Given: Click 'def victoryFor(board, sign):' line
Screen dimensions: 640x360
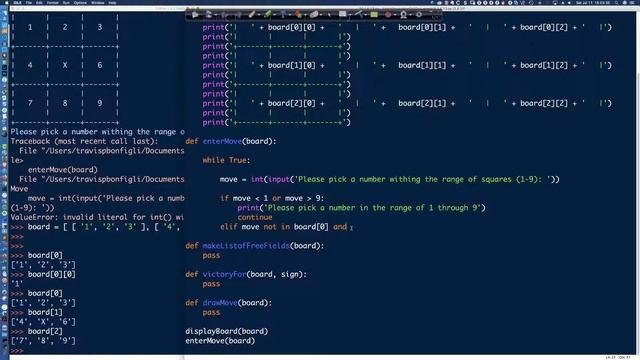Looking at the screenshot, I should point(246,274).
